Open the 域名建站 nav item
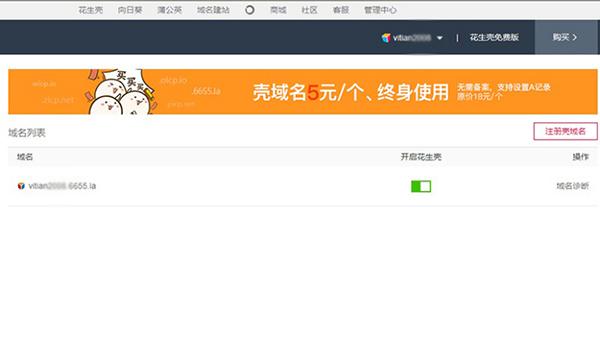The width and height of the screenshot is (600, 363). point(213,10)
